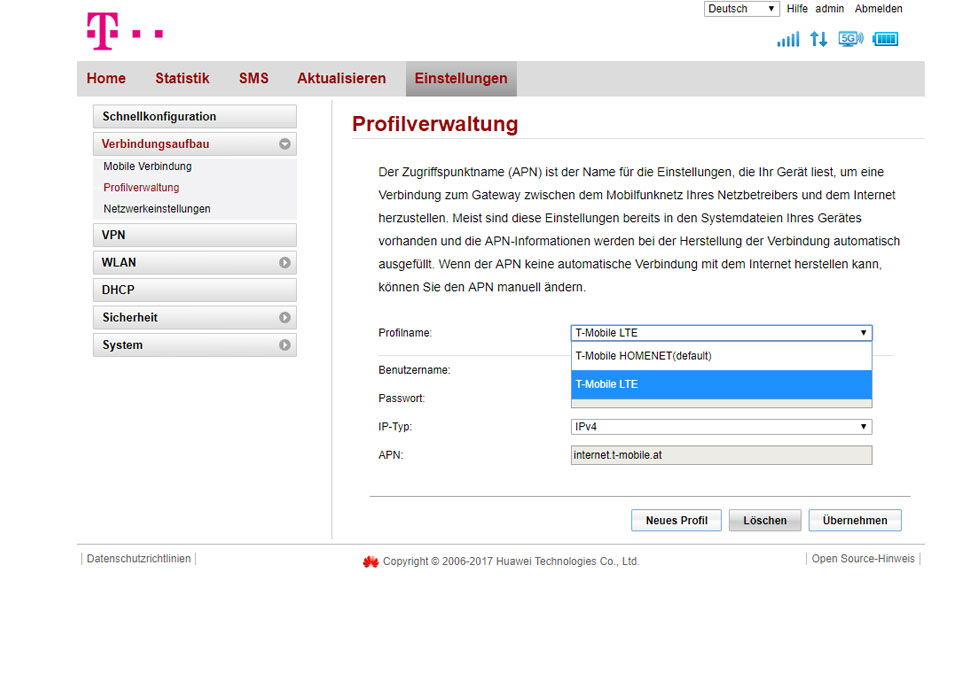Image resolution: width=968 pixels, height=675 pixels.
Task: Open the IP-Typ dropdown
Action: [721, 427]
